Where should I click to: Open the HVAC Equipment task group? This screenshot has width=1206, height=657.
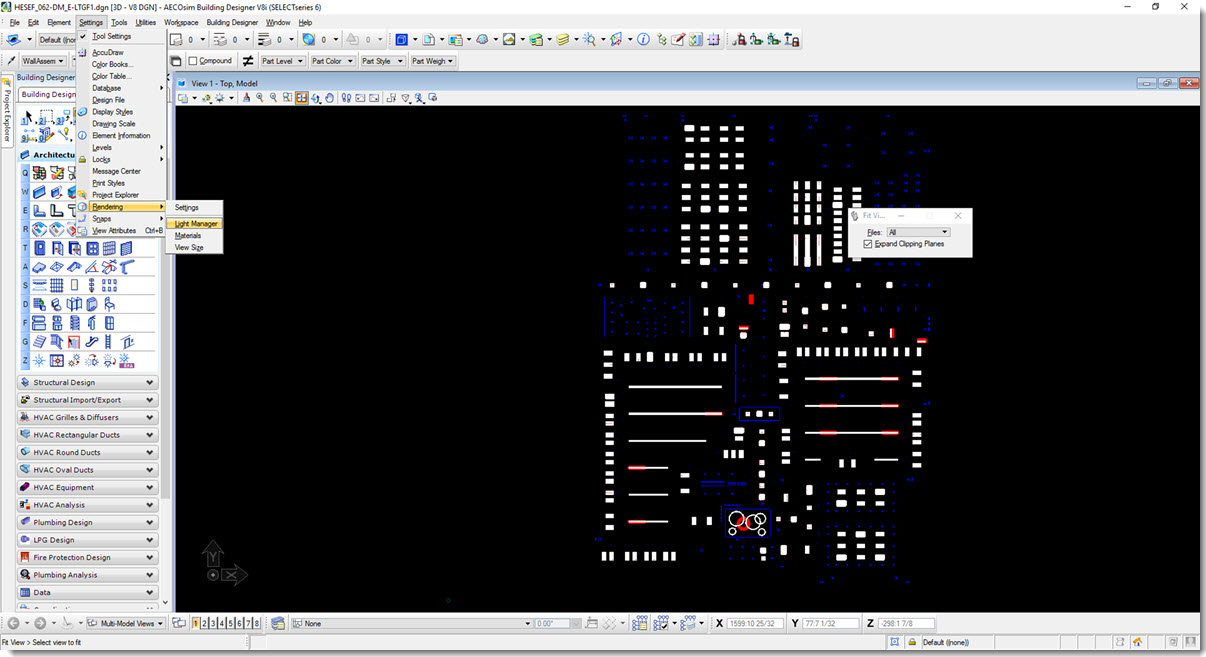[x=88, y=487]
